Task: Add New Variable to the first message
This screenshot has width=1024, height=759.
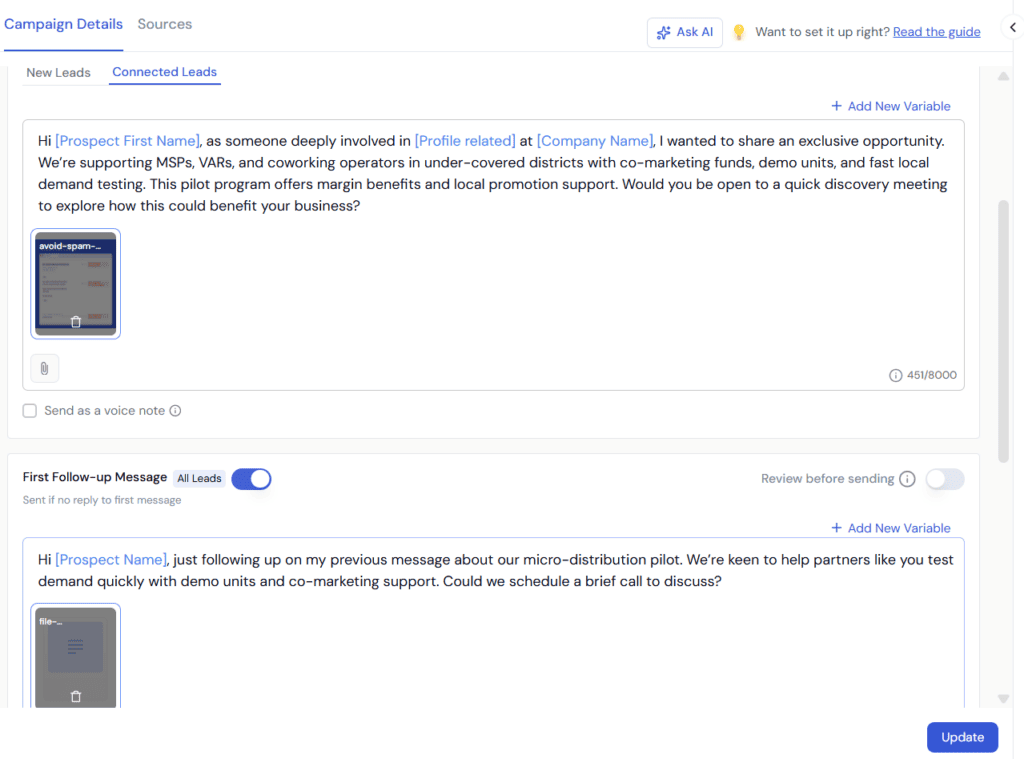Action: click(x=891, y=106)
